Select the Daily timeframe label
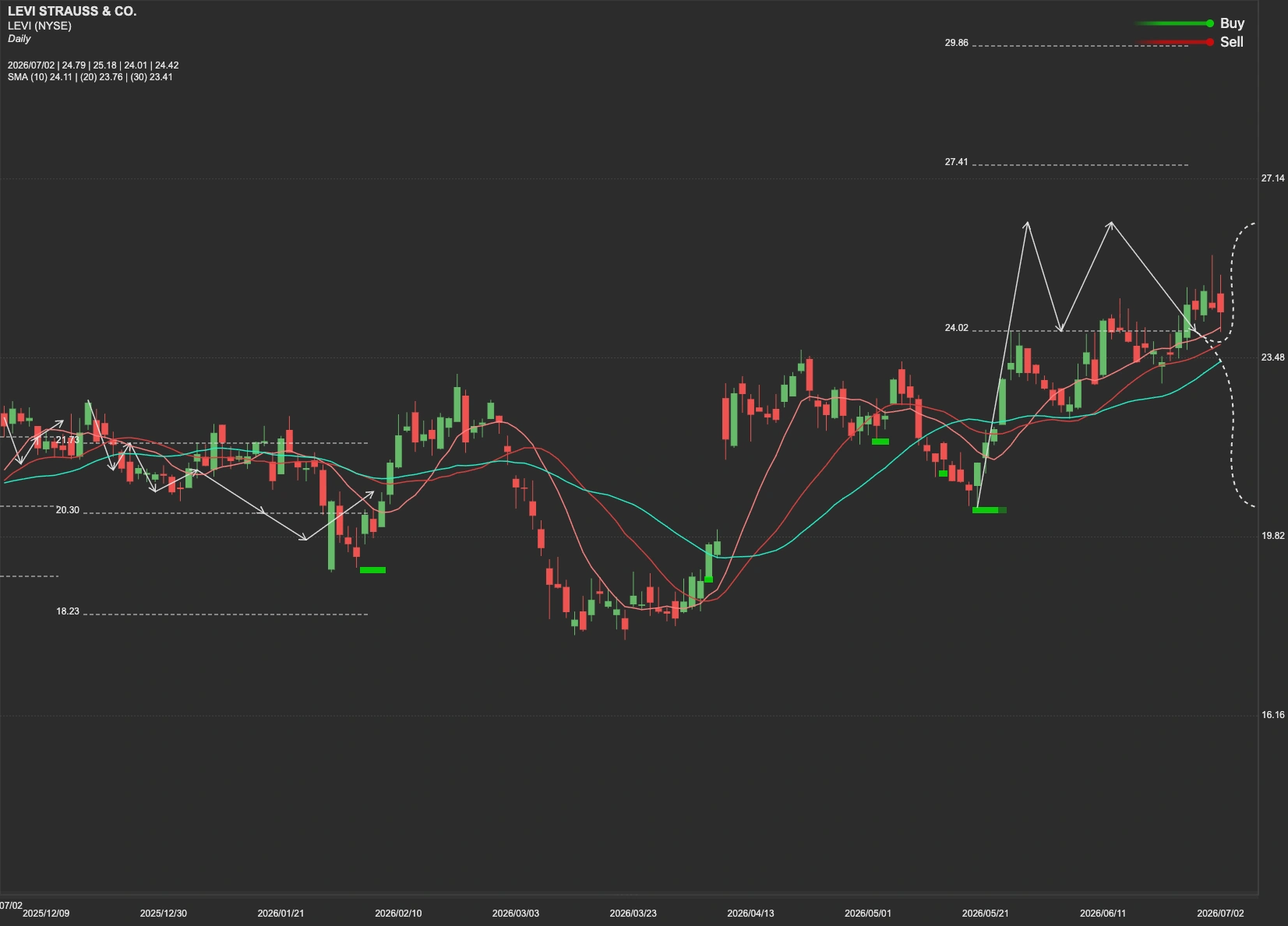 coord(19,38)
